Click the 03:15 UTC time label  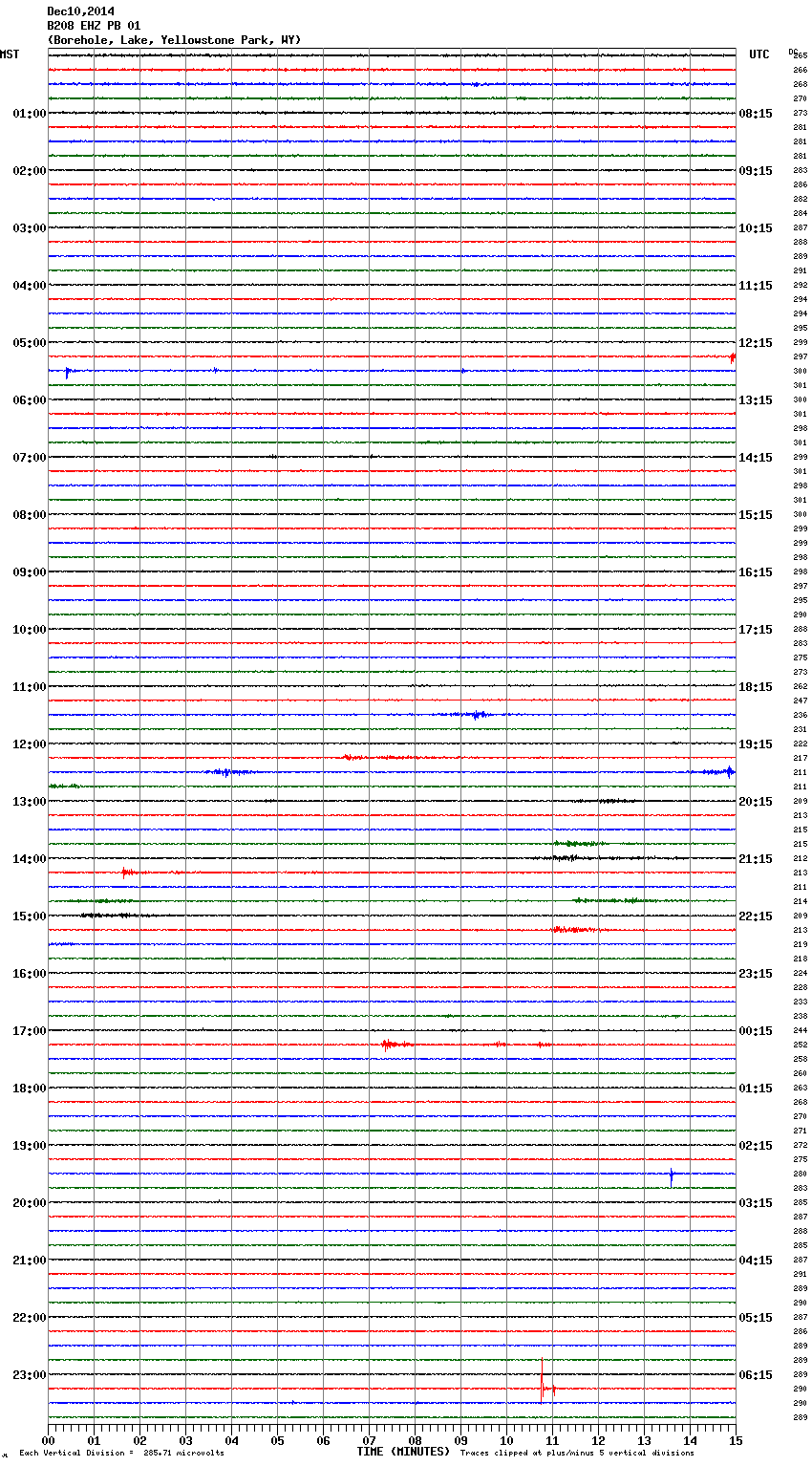click(x=756, y=1203)
